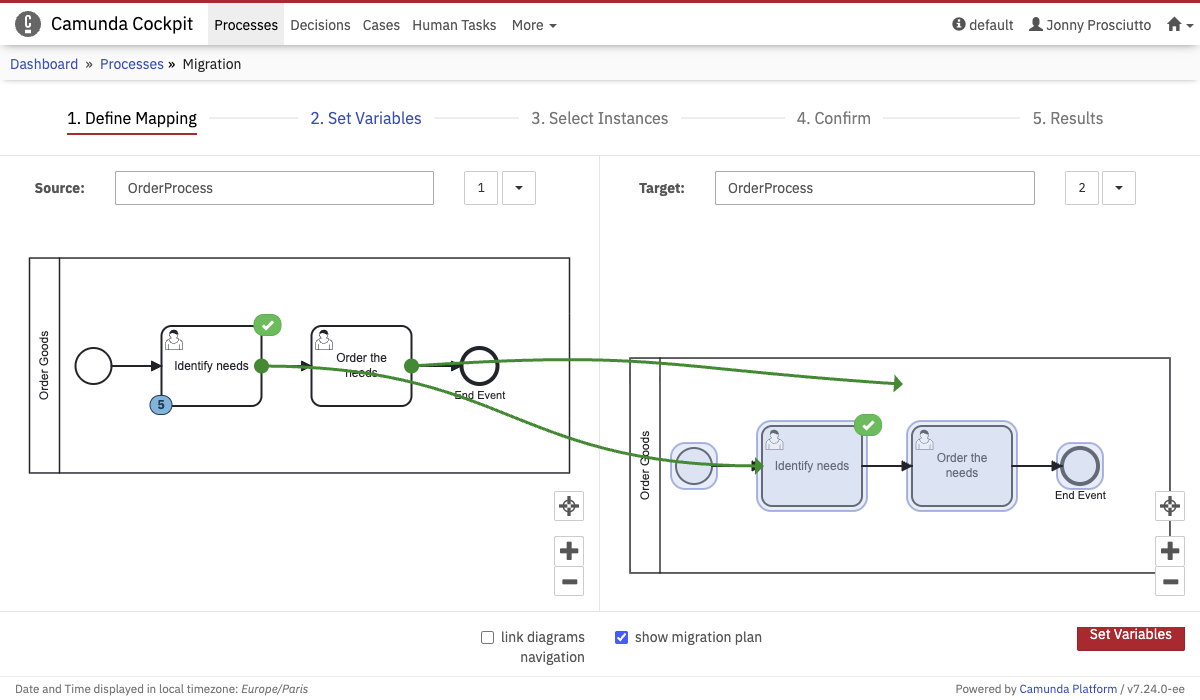Open the home icon menu
1200x700 pixels.
click(1180, 25)
